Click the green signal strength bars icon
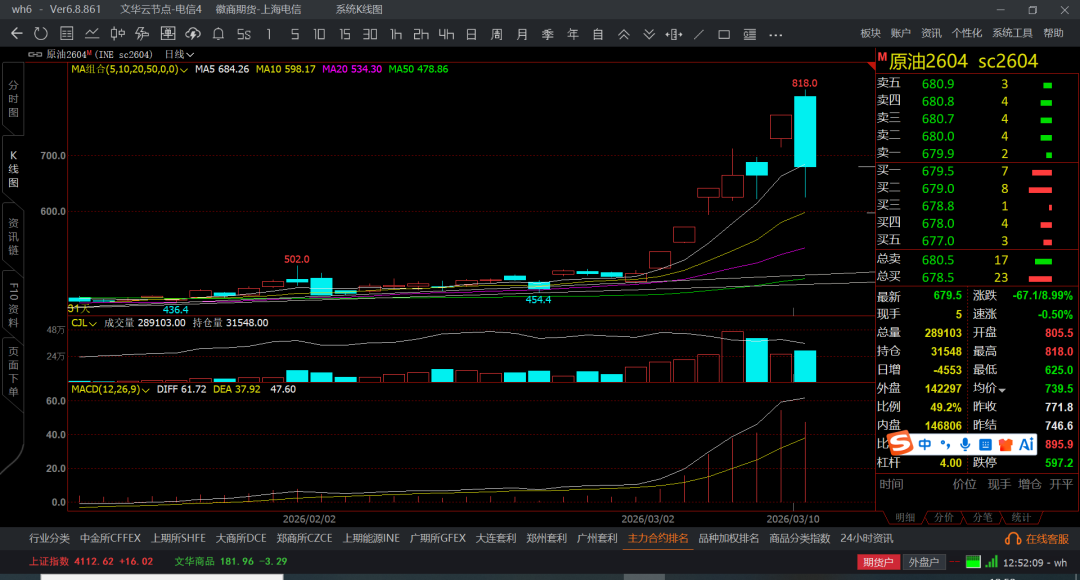The width and height of the screenshot is (1080, 580). [x=991, y=562]
